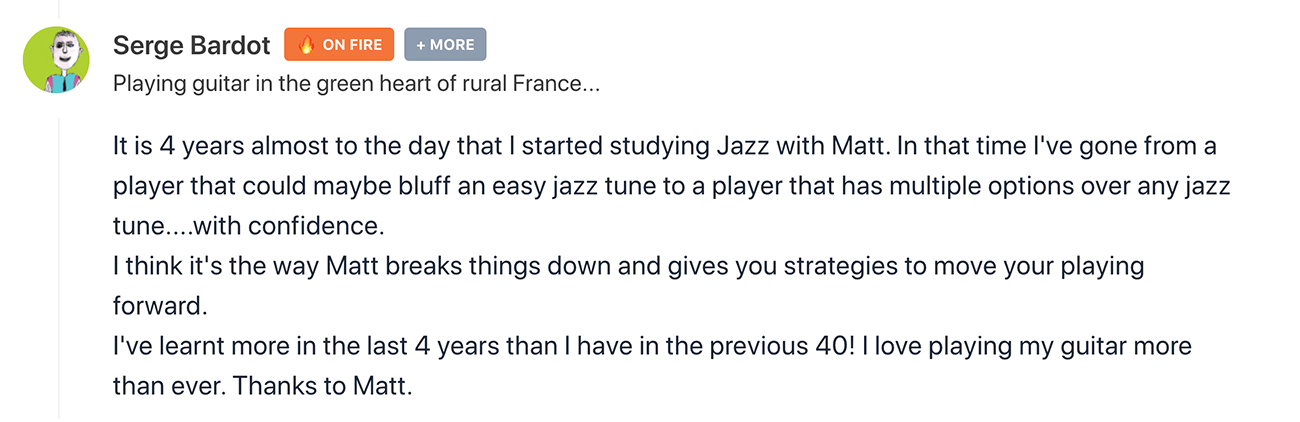The width and height of the screenshot is (1300, 422).
Task: Open the Serge Bardot profile name
Action: (192, 46)
